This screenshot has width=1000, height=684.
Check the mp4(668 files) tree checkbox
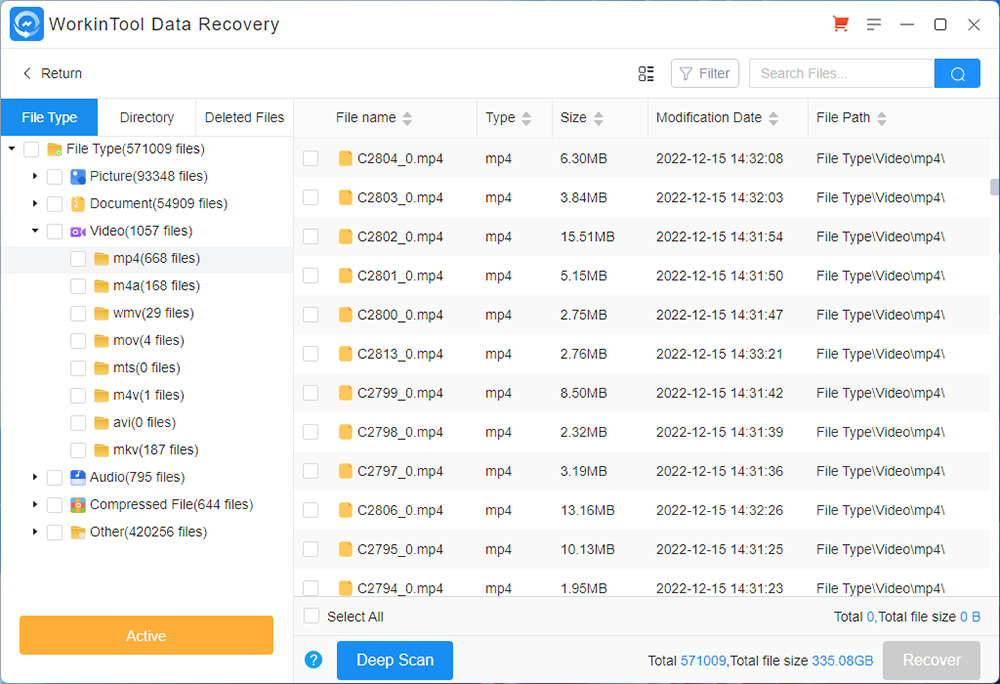(x=78, y=258)
